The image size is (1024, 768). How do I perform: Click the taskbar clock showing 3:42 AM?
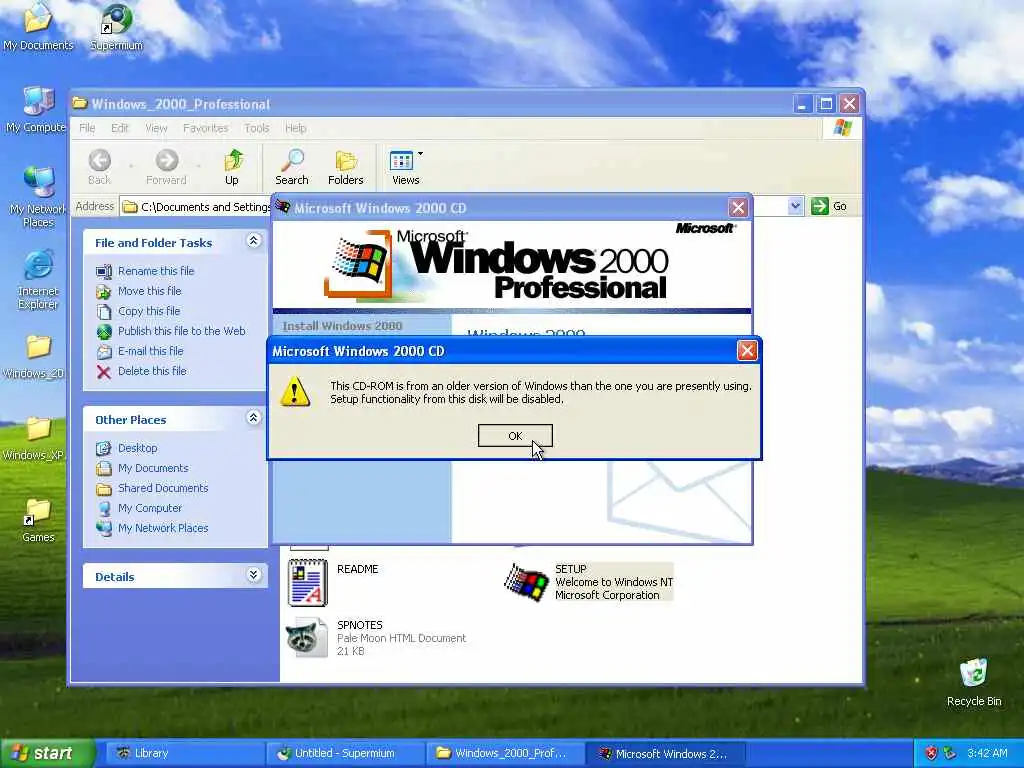point(987,753)
